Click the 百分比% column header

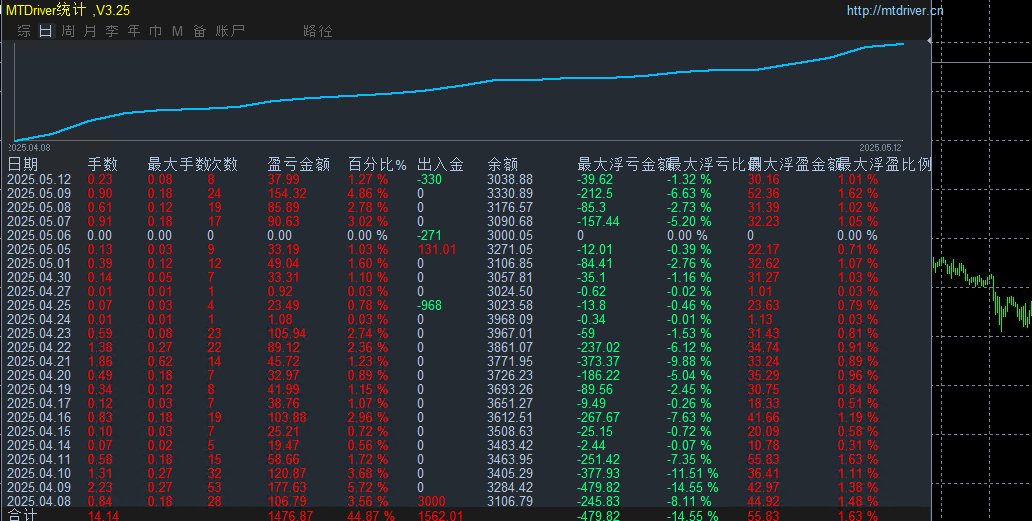377,164
